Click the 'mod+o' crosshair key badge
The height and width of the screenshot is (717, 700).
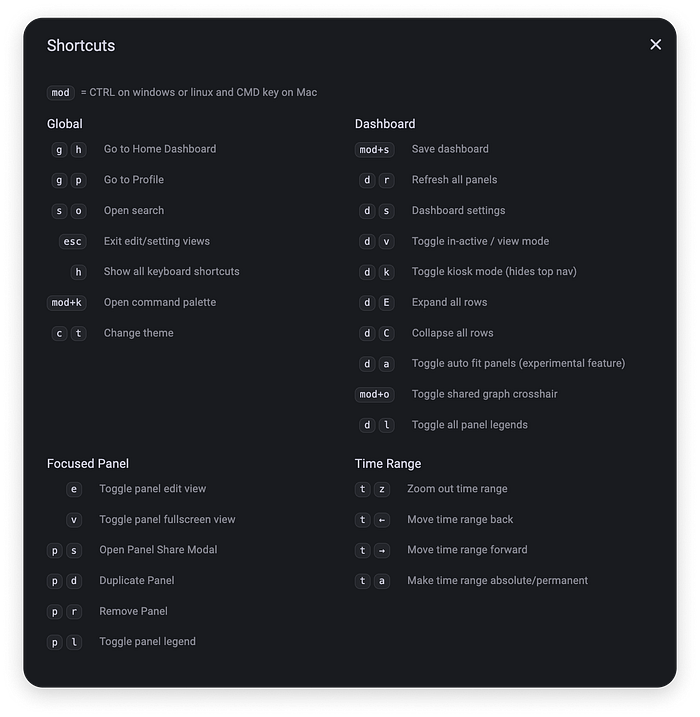pyautogui.click(x=374, y=394)
